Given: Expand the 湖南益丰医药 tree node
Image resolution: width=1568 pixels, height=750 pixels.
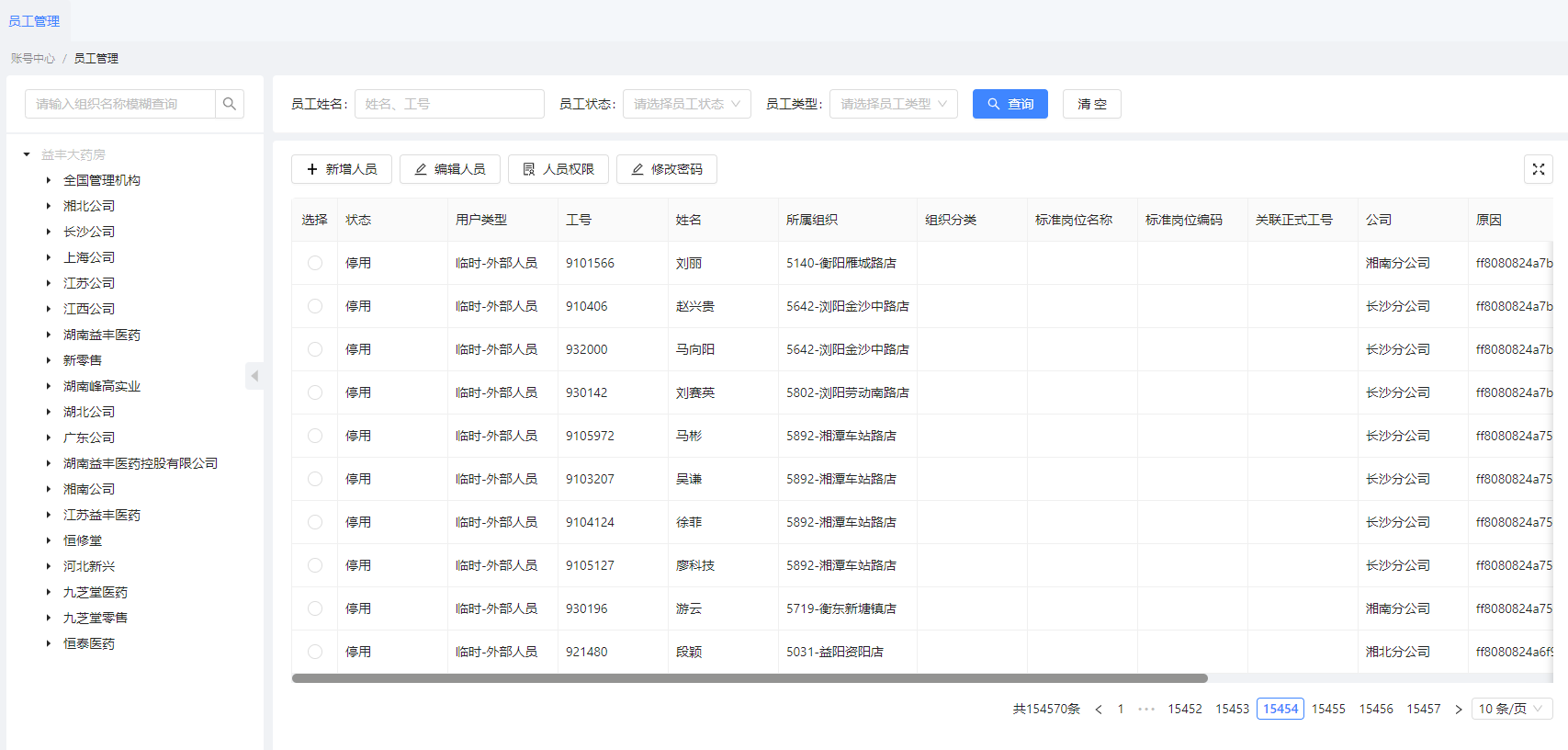Looking at the screenshot, I should pyautogui.click(x=49, y=335).
